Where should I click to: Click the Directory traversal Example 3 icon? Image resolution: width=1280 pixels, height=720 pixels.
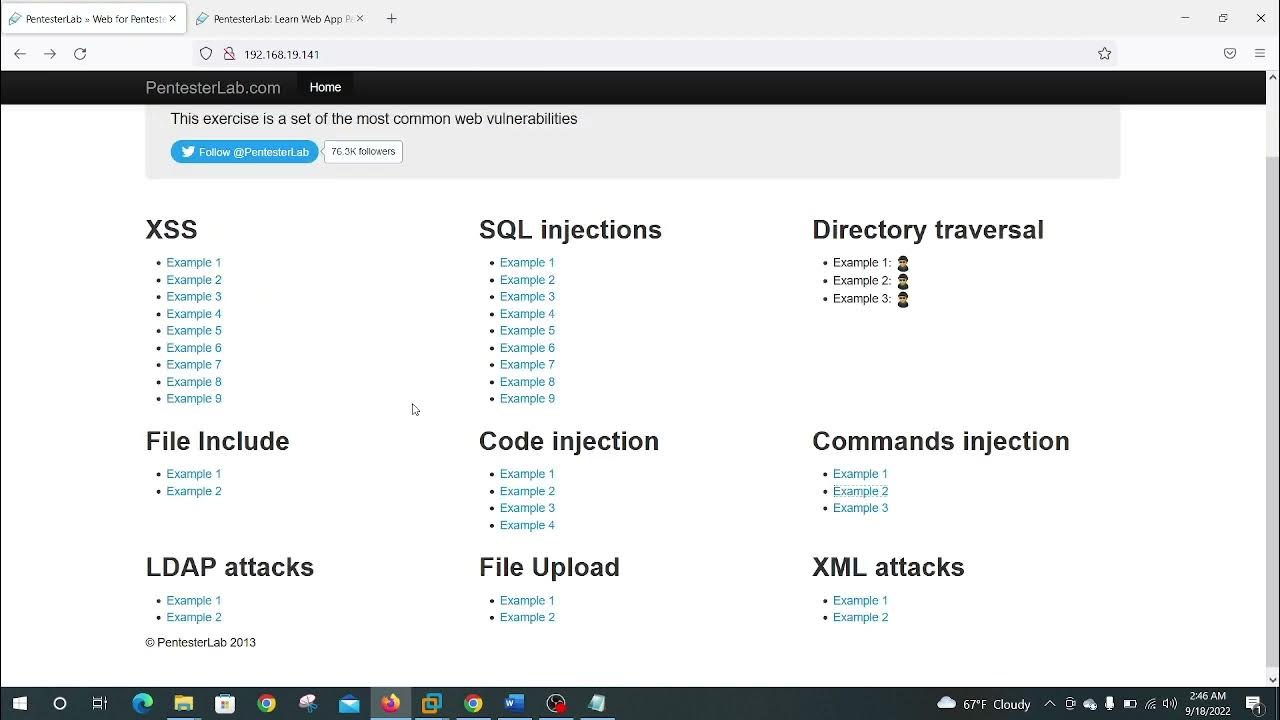pyautogui.click(x=903, y=299)
